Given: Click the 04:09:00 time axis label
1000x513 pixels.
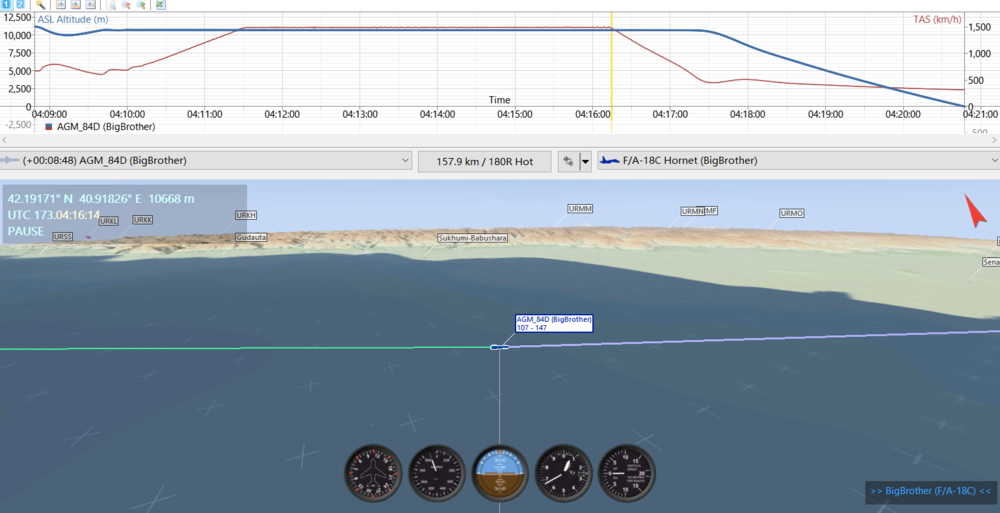Looking at the screenshot, I should coord(49,114).
